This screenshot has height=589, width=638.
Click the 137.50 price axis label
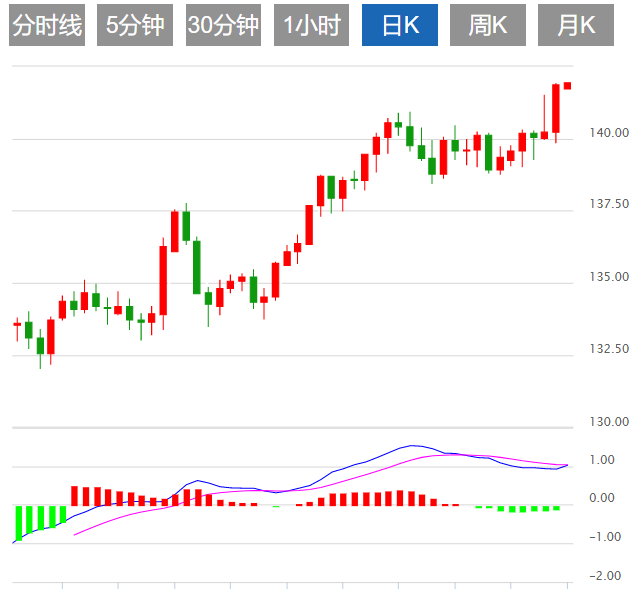tap(609, 204)
